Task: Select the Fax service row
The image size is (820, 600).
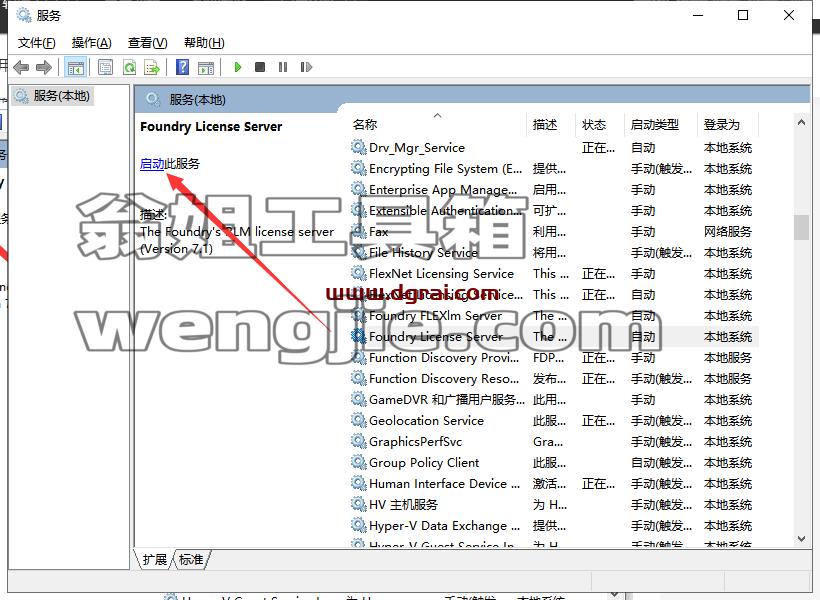Action: [554, 232]
